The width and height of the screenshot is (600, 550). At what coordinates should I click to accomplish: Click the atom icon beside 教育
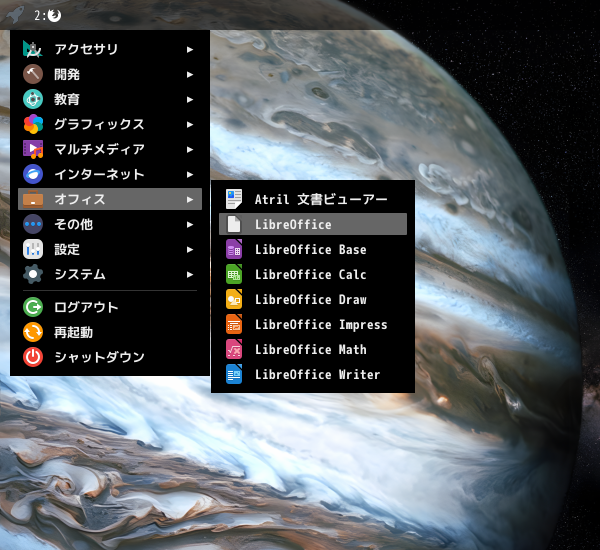(x=33, y=99)
